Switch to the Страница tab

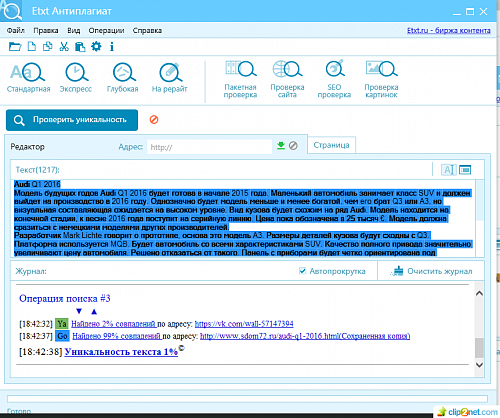331,145
